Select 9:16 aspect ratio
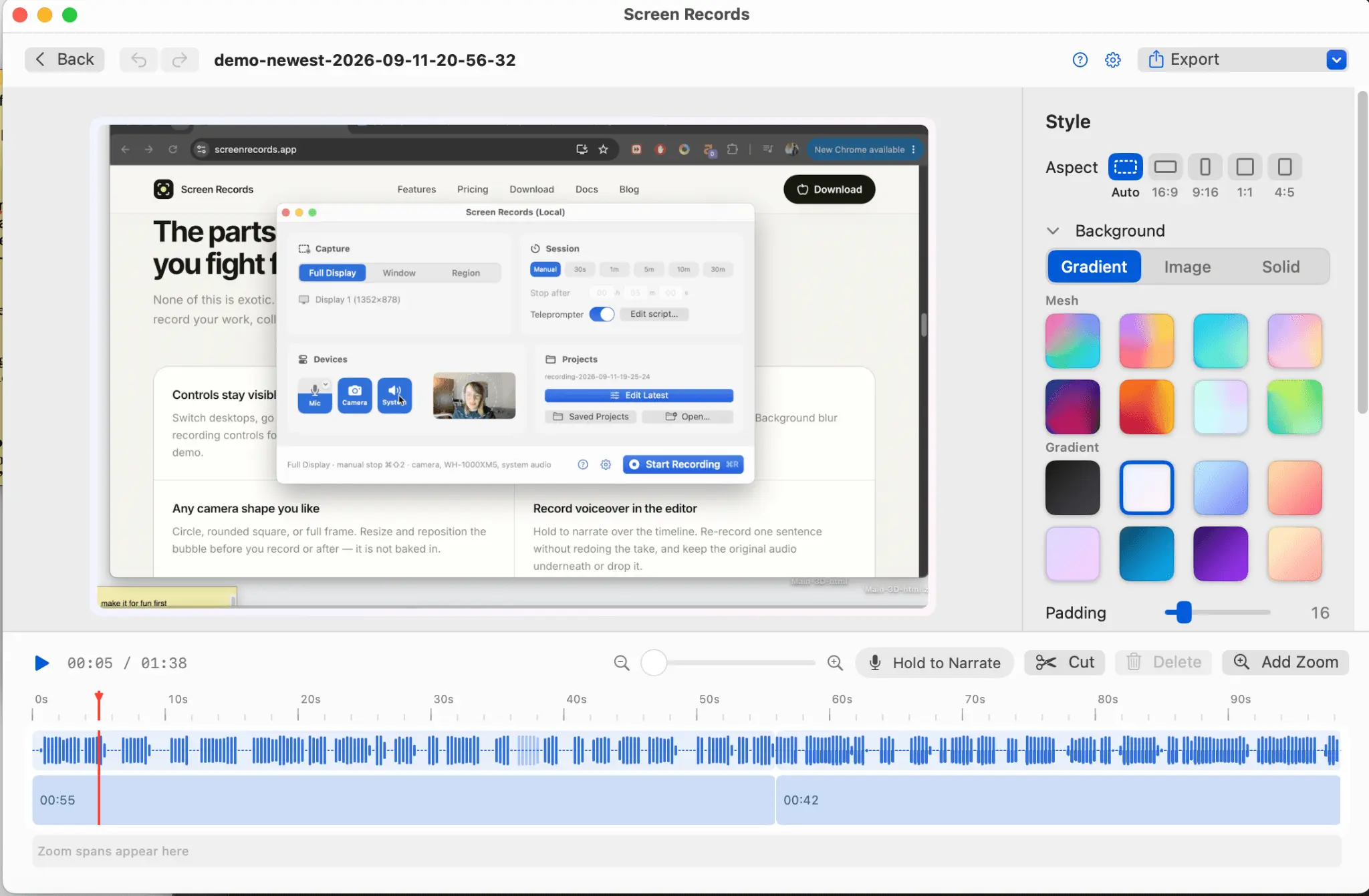 tap(1205, 167)
